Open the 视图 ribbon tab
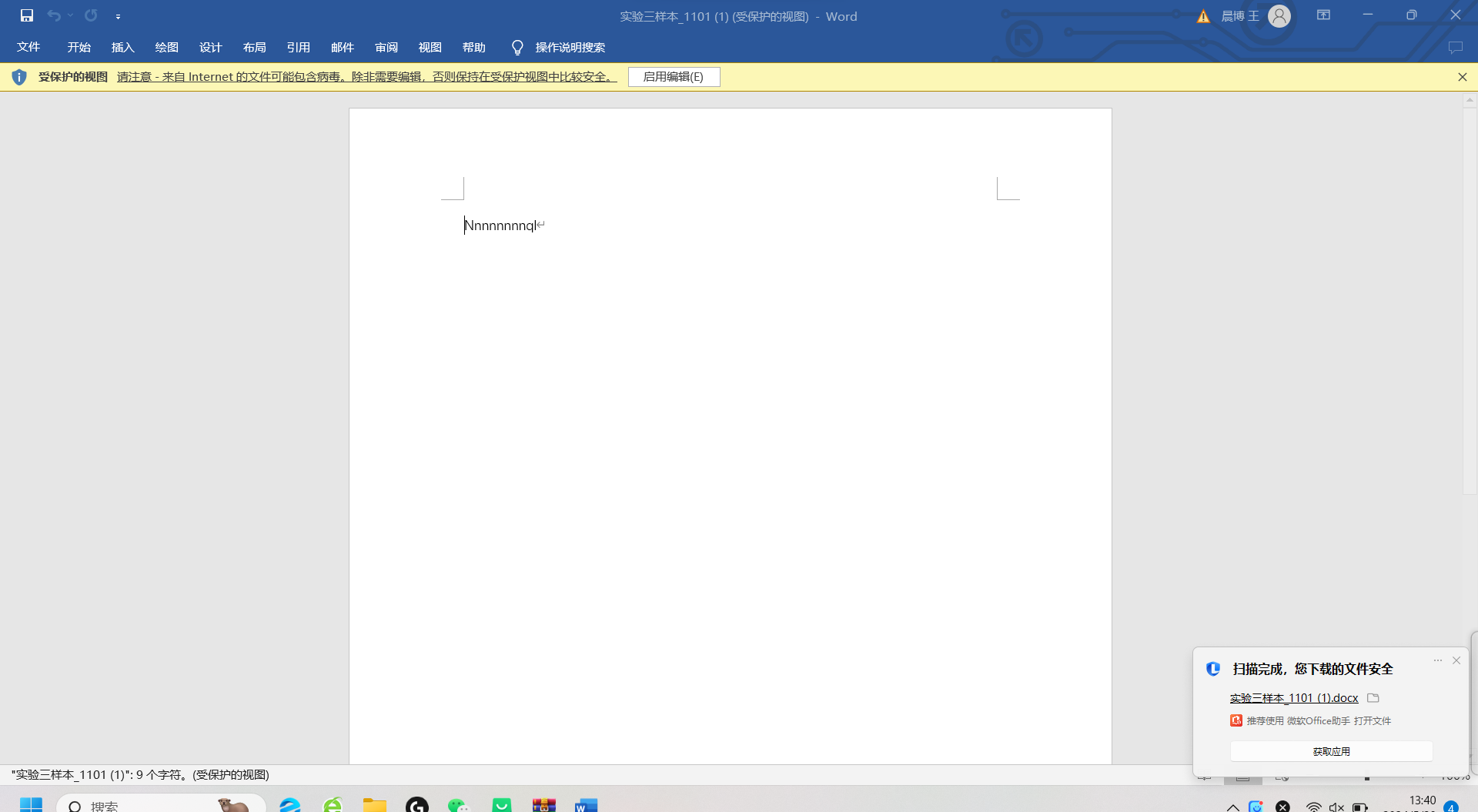This screenshot has height=812, width=1478. click(430, 47)
